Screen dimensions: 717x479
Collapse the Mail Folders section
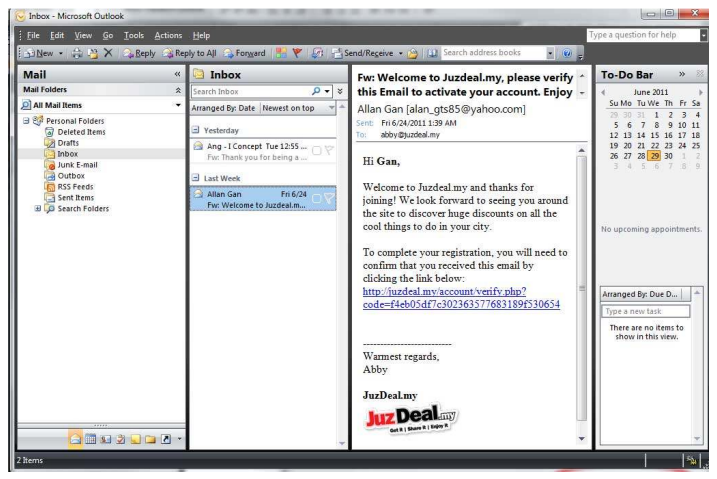(178, 90)
